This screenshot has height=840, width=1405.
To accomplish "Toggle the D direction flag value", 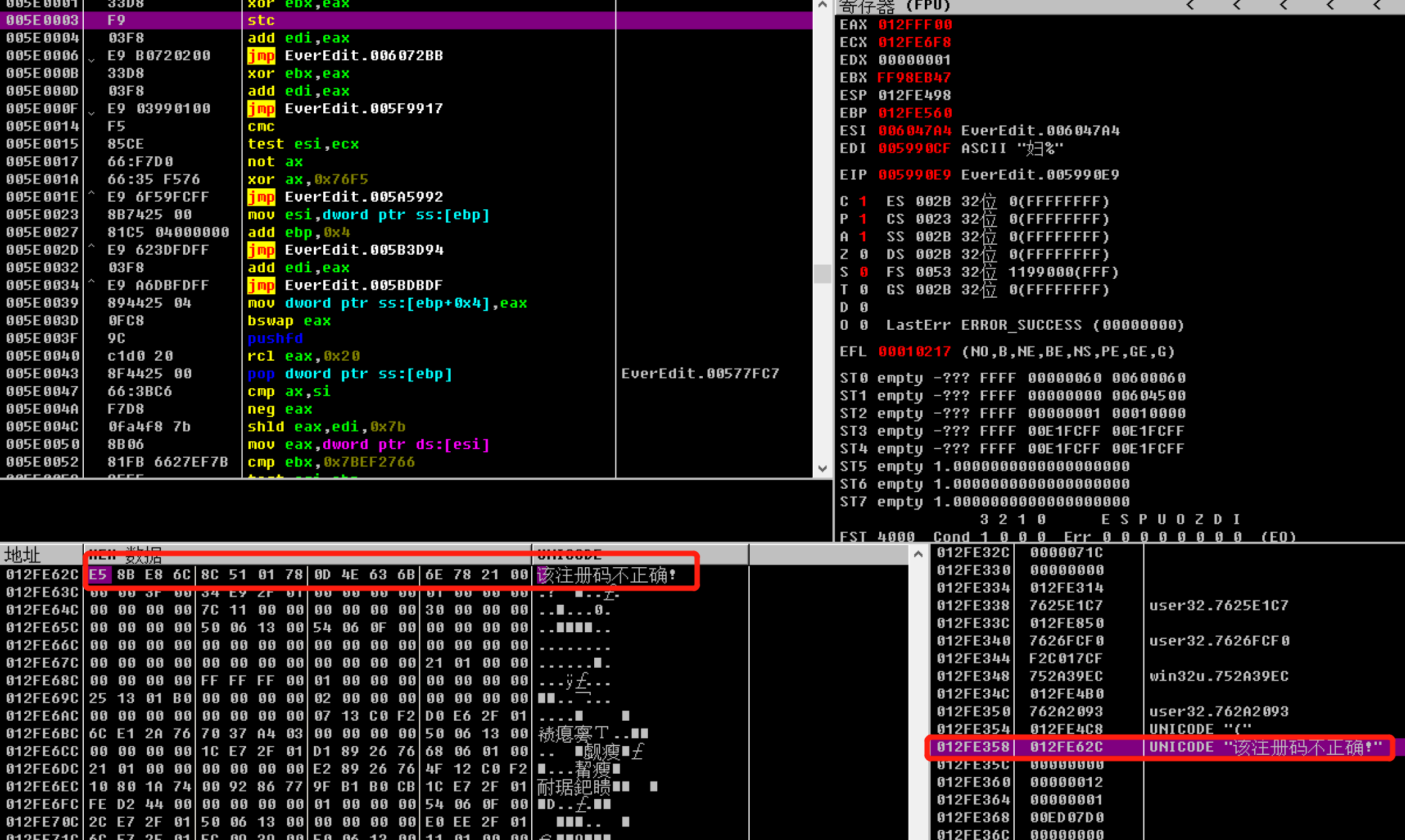I will coord(864,308).
